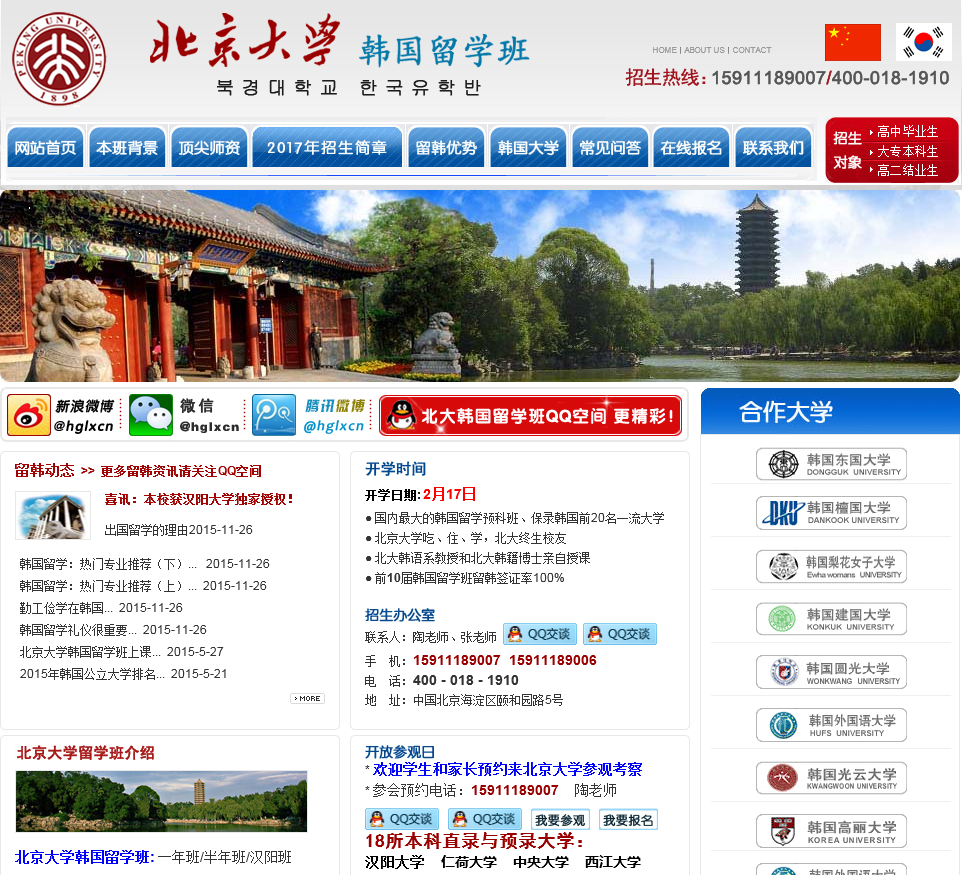Open 顶尖师资 navigation tab
The width and height of the screenshot is (962, 875).
(x=209, y=147)
